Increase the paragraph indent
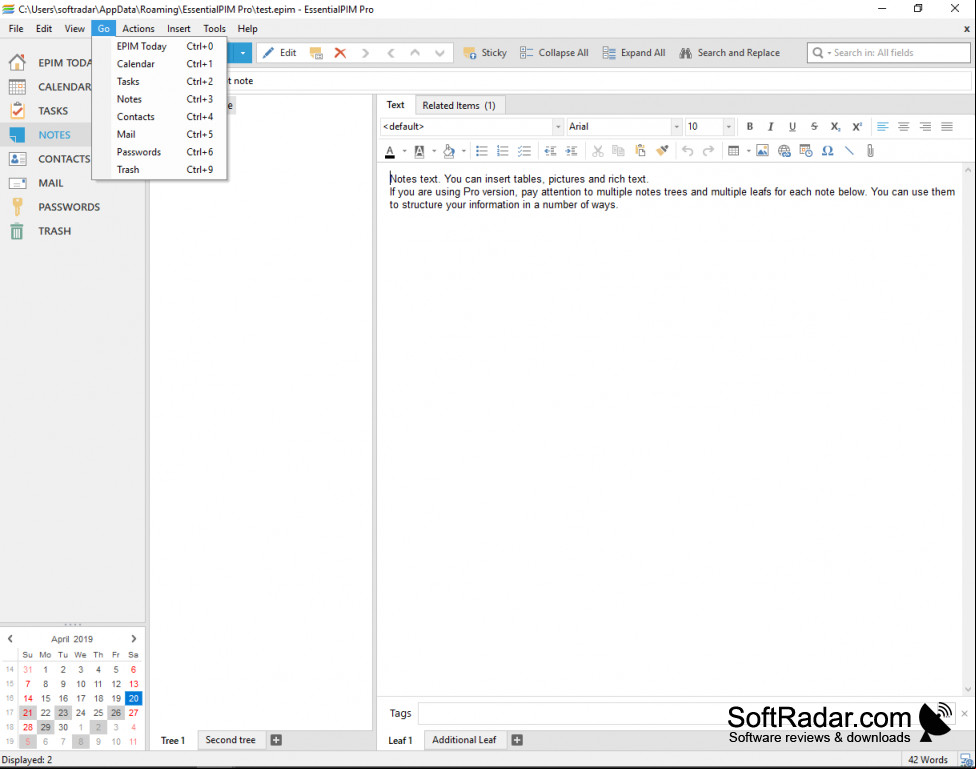 [571, 151]
